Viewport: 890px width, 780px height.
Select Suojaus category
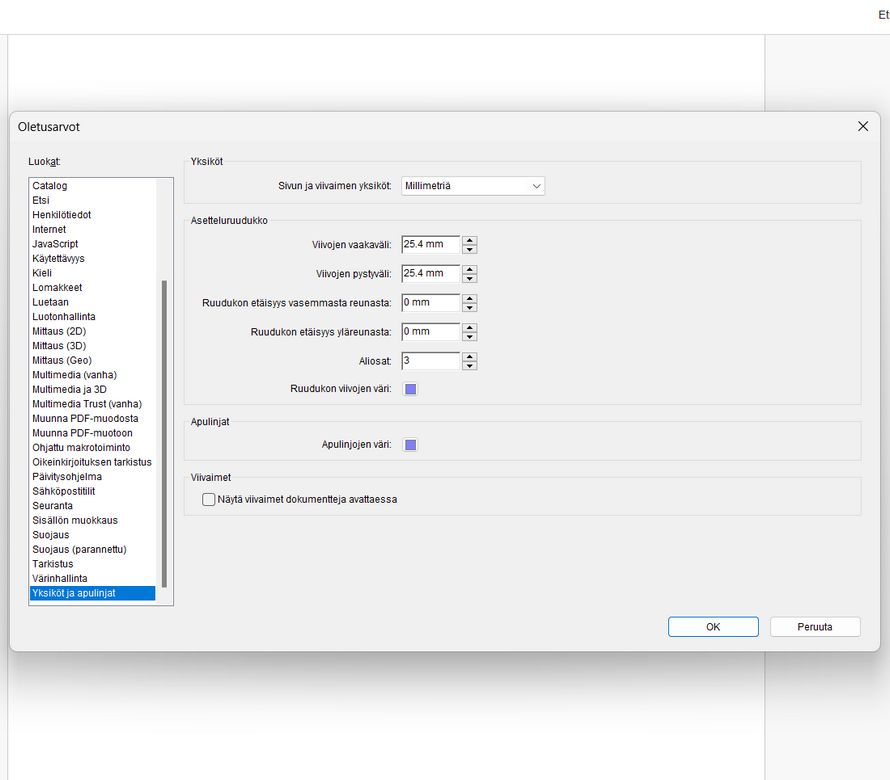tap(93, 535)
